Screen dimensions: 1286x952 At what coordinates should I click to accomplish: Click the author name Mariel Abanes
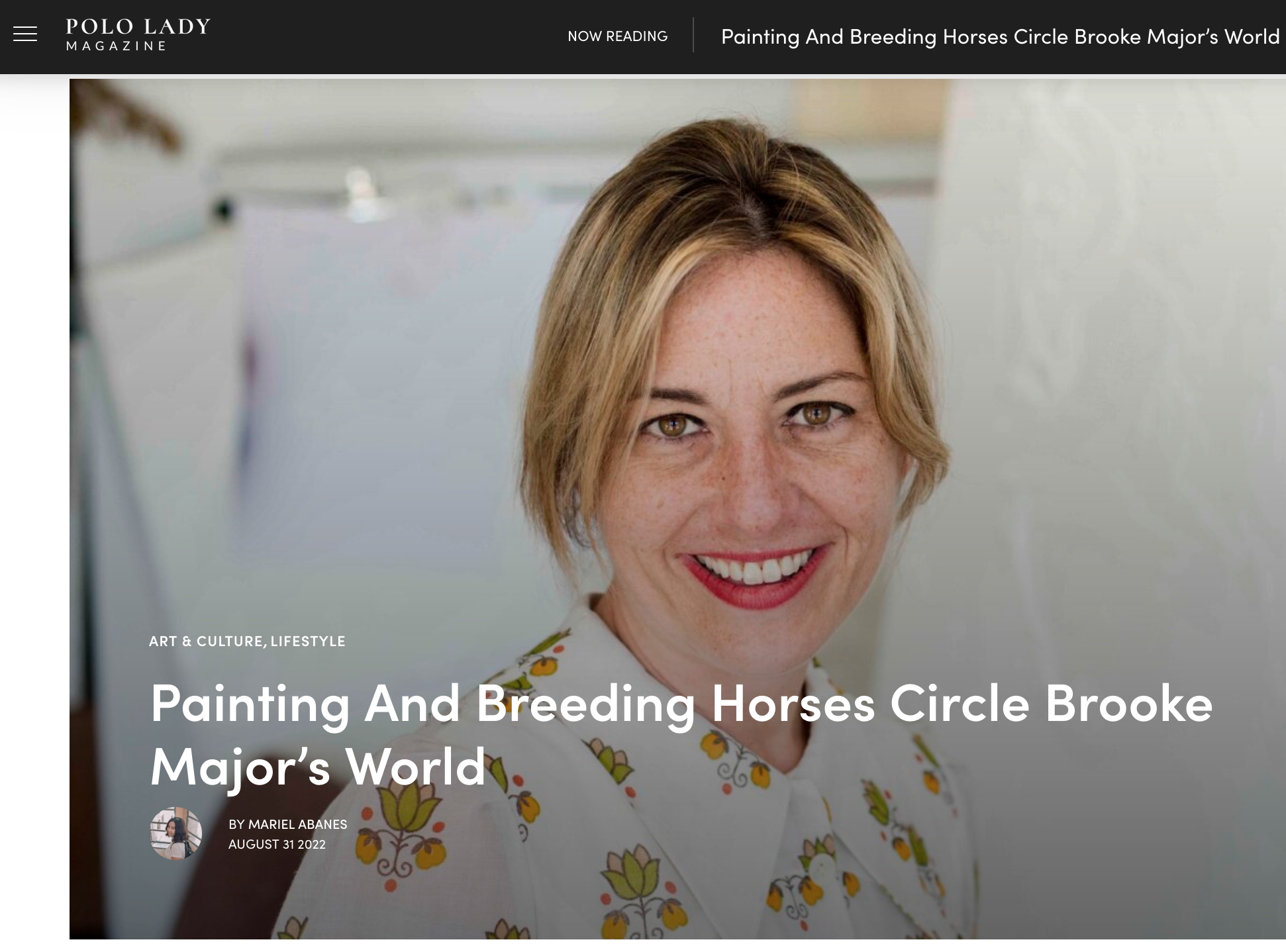click(297, 824)
